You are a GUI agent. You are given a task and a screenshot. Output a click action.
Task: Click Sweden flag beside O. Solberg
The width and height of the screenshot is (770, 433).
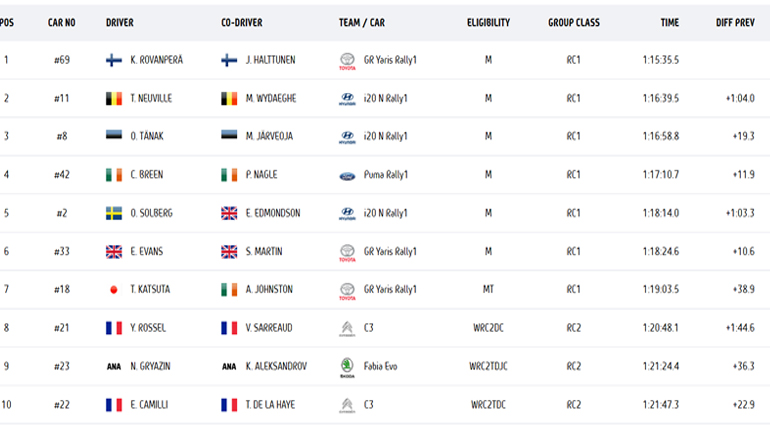pos(114,213)
